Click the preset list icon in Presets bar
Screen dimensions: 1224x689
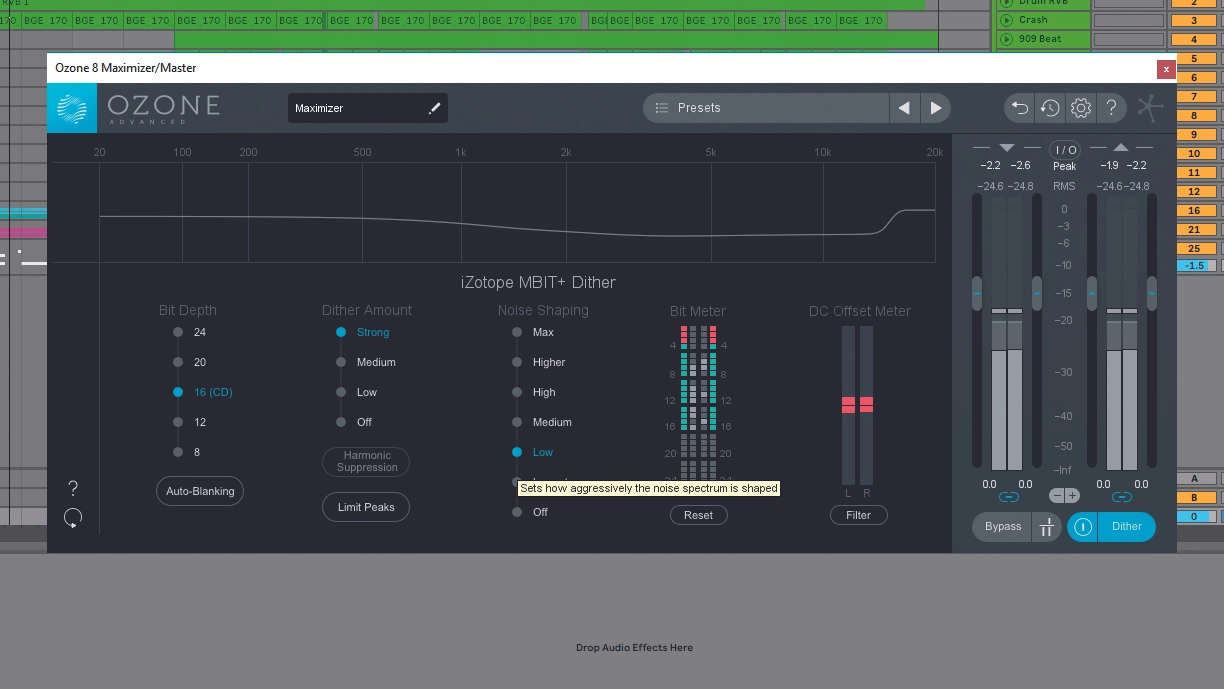[661, 108]
